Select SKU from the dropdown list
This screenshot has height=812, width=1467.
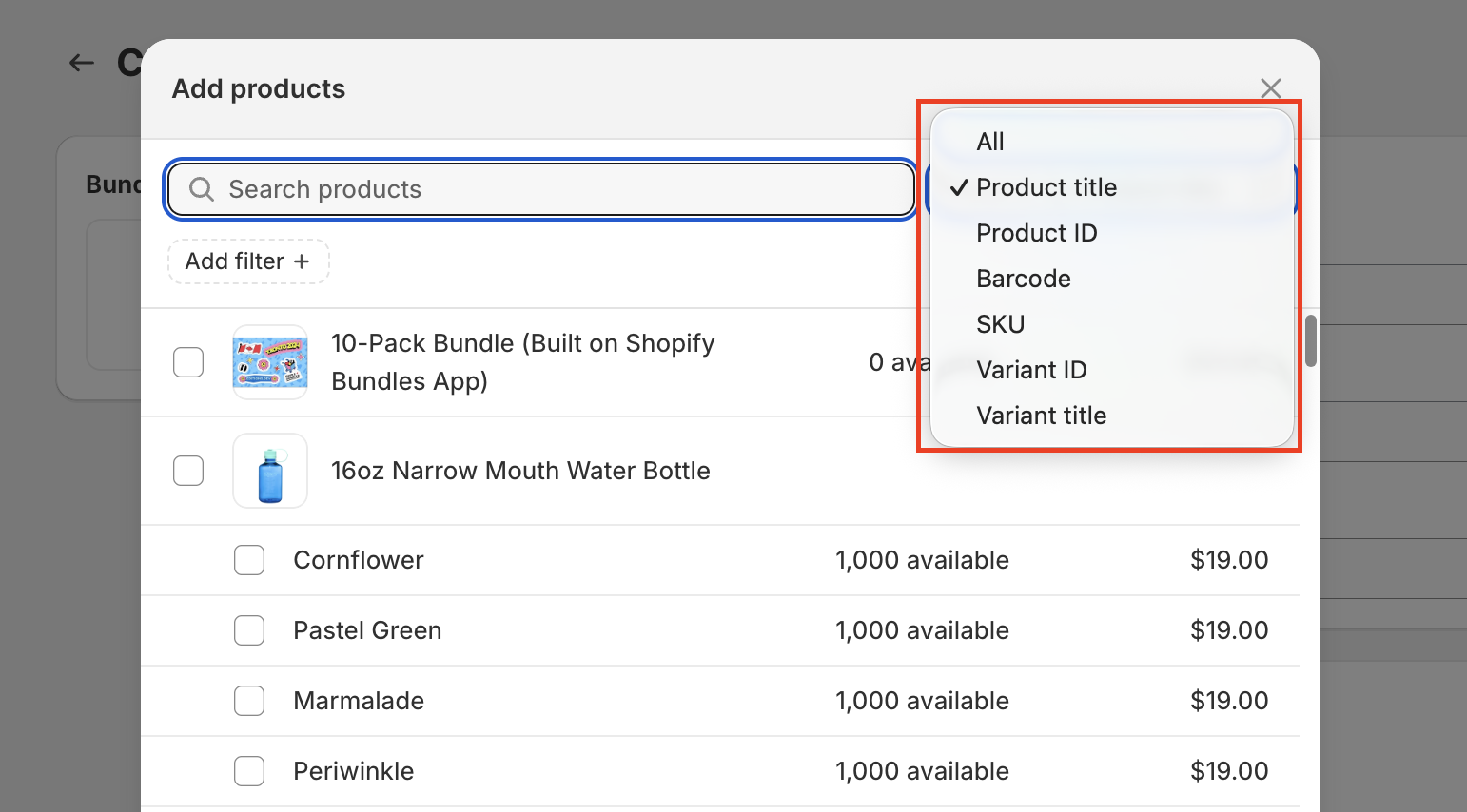(1001, 324)
